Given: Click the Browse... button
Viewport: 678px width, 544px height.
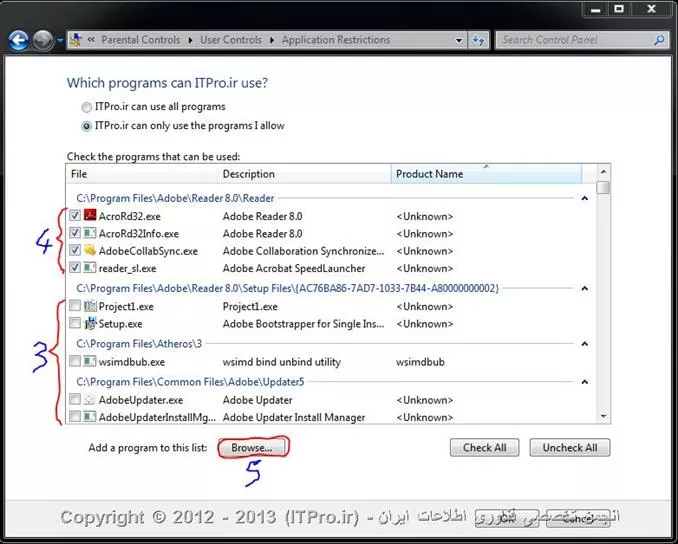Looking at the screenshot, I should click(x=252, y=448).
